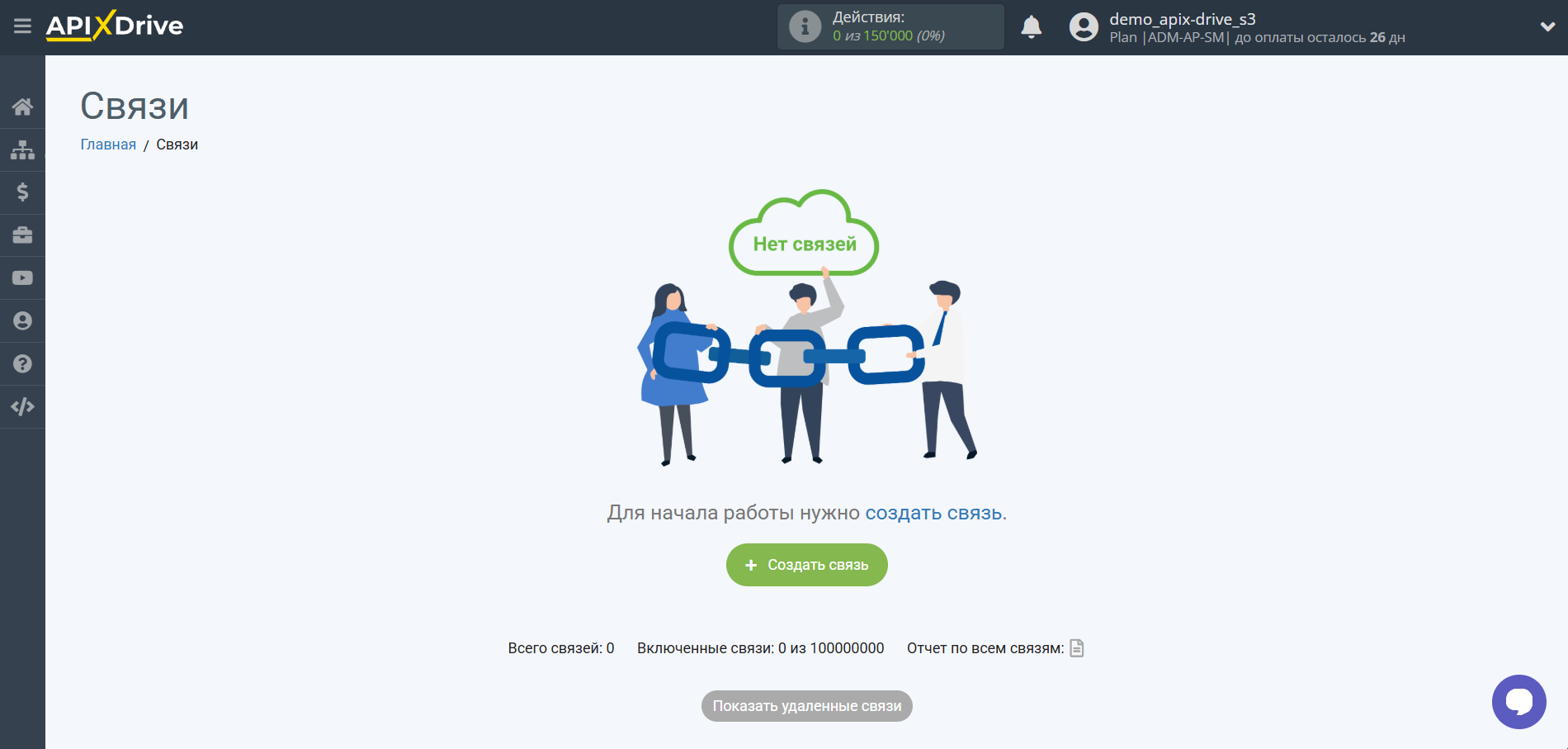Image resolution: width=1568 pixels, height=749 pixels.
Task: Open the profile sidebar icon
Action: click(22, 321)
